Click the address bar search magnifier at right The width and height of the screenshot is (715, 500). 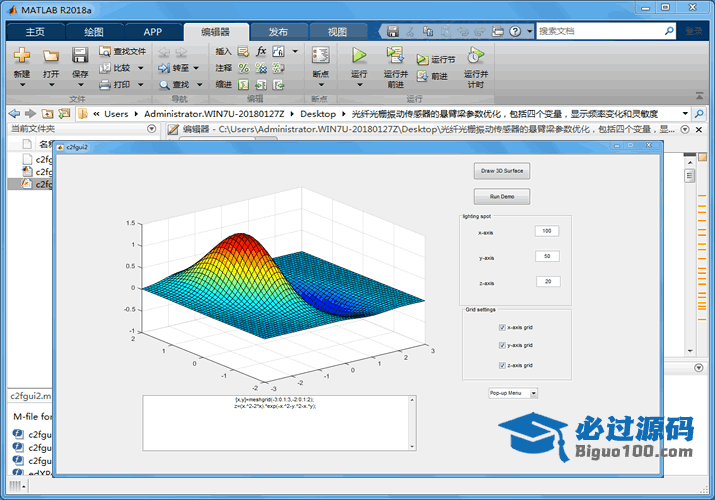pos(699,113)
